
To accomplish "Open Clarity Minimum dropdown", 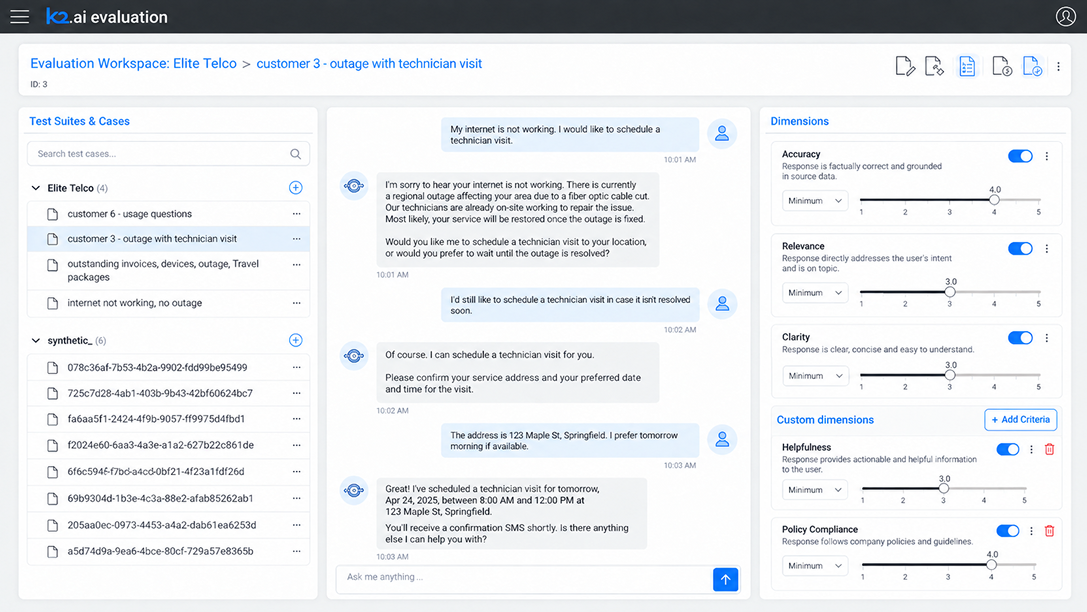I will click(x=815, y=376).
